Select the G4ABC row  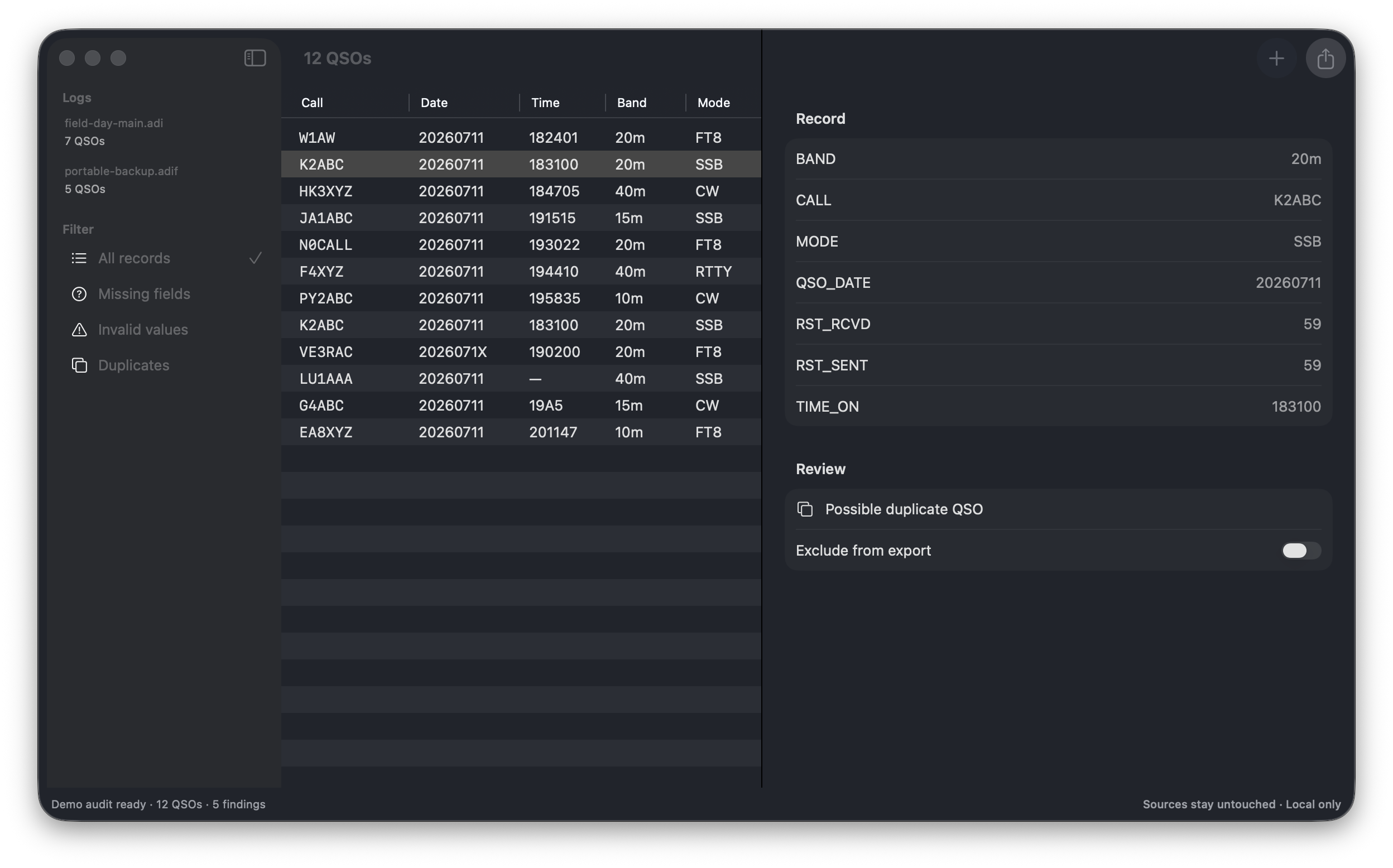521,406
